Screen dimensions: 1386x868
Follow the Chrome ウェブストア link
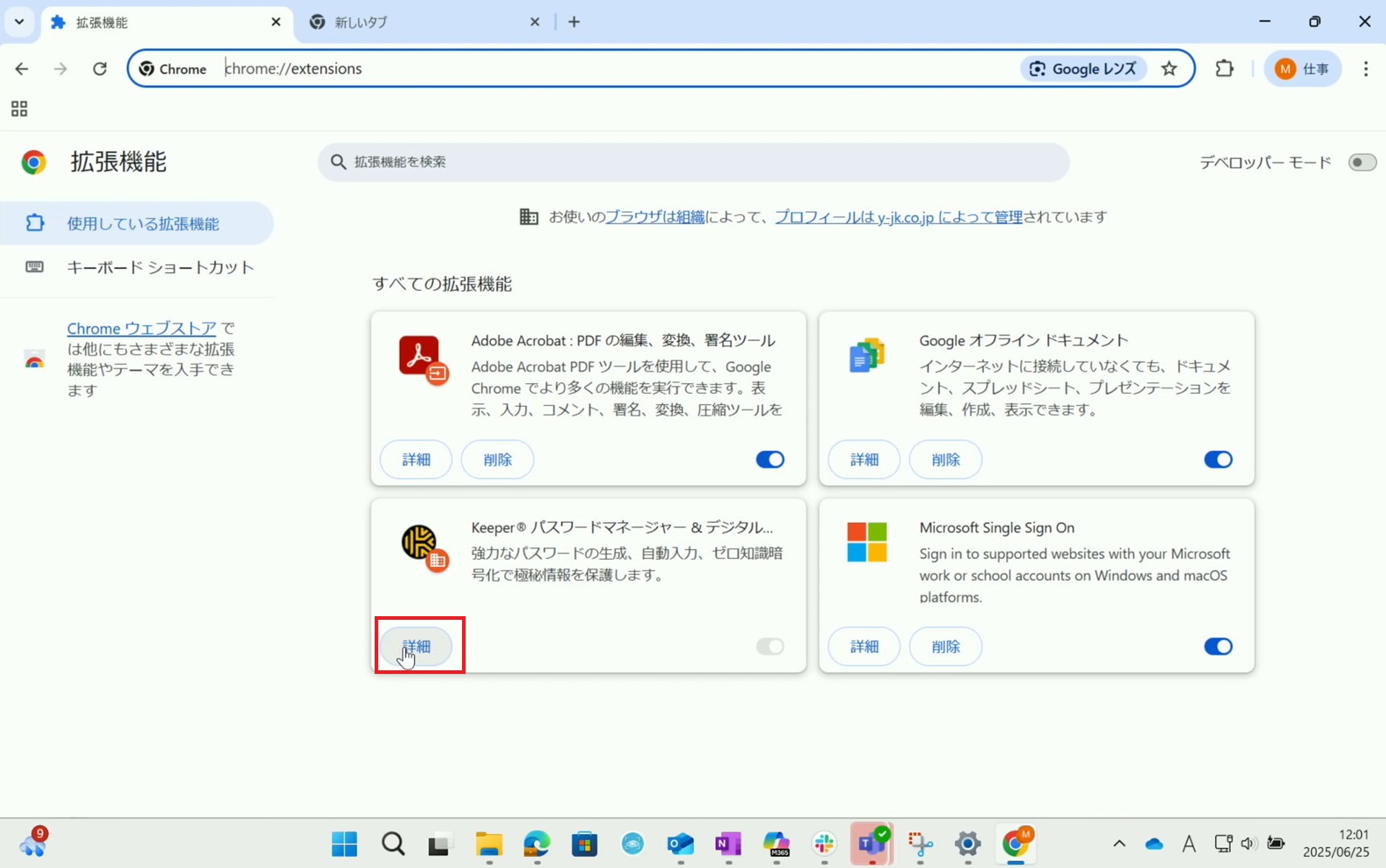click(141, 328)
